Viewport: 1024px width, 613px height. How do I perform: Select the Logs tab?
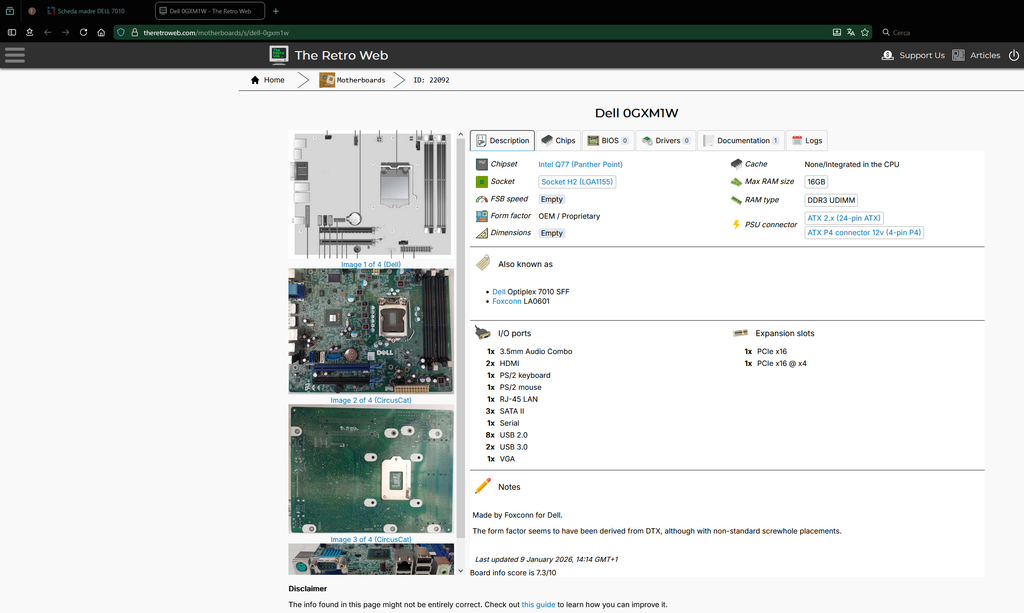tap(807, 140)
